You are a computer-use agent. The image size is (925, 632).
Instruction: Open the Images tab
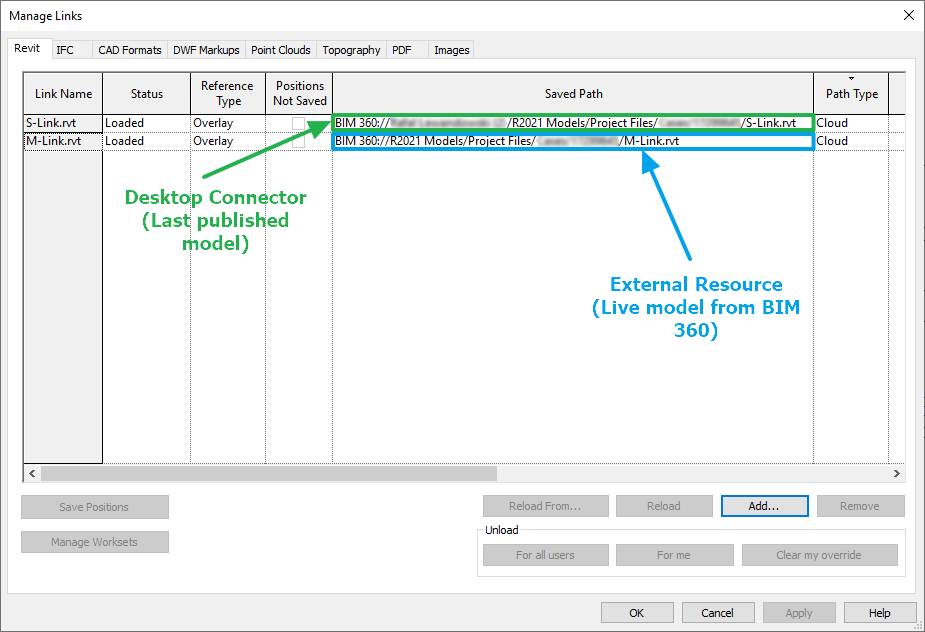[x=451, y=49]
